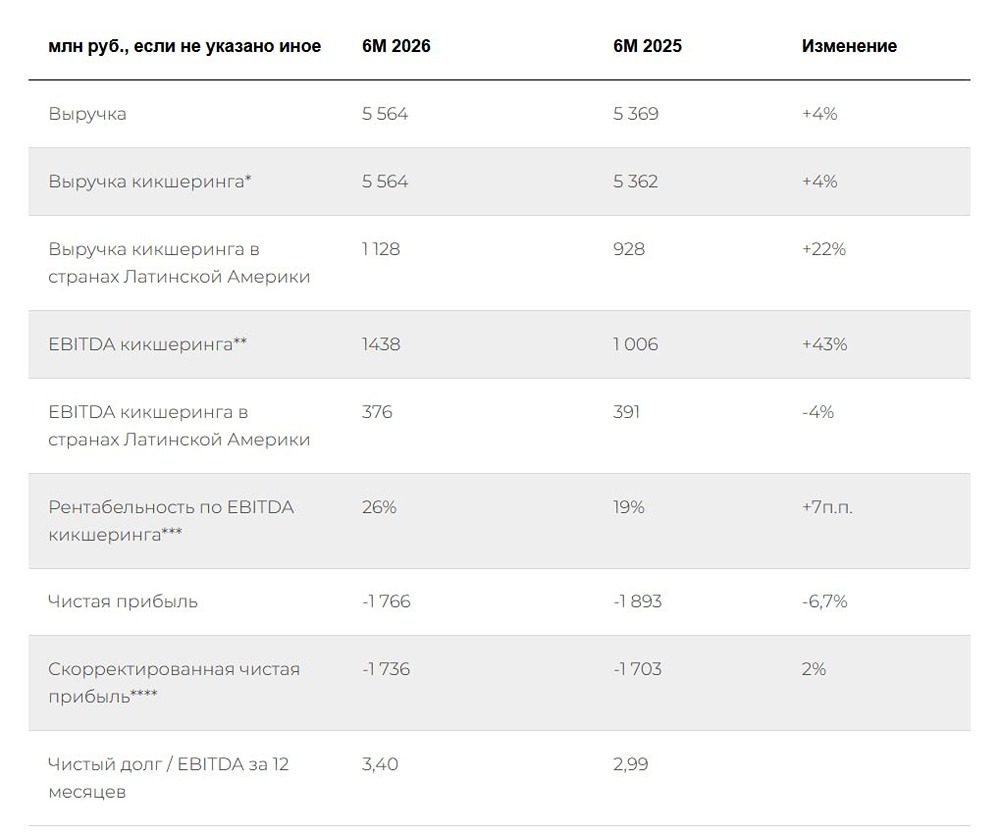The width and height of the screenshot is (1000, 834).
Task: Select the Чистая прибыль row label
Action: 123,601
